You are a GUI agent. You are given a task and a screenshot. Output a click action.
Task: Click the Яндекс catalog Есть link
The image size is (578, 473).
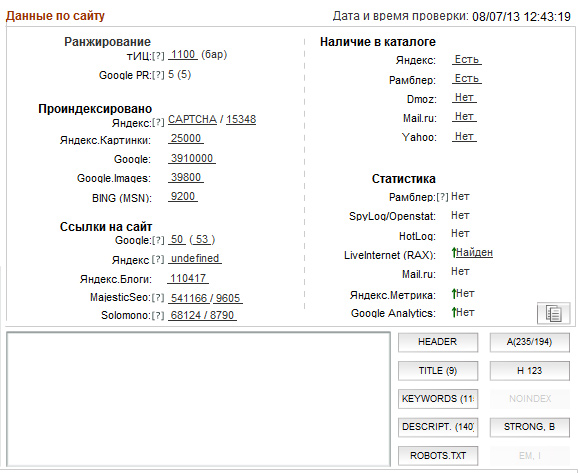tap(467, 59)
